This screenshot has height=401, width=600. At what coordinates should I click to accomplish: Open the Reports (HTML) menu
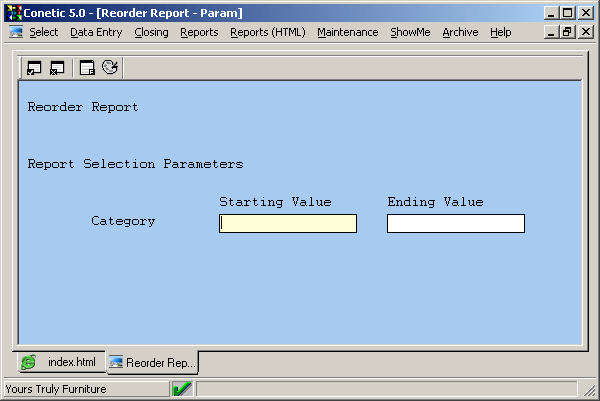click(267, 32)
